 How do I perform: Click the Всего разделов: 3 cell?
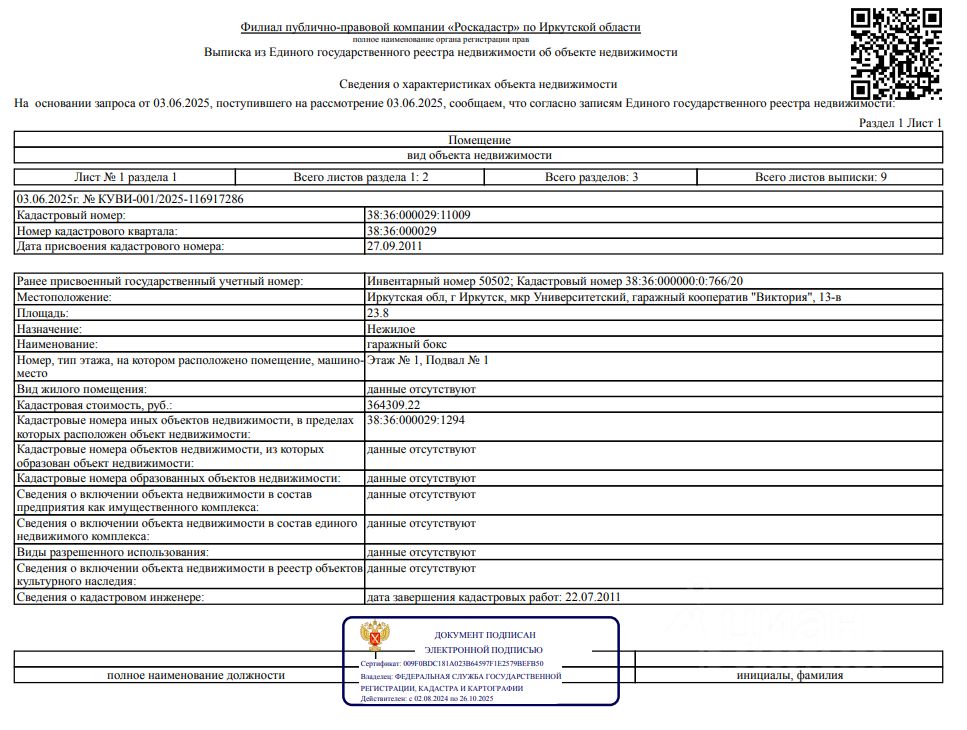[x=591, y=177]
